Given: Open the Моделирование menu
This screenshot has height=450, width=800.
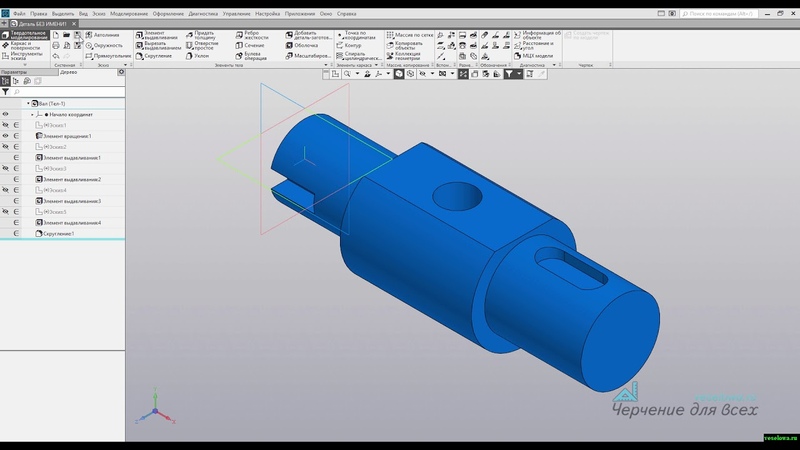Looking at the screenshot, I should (129, 14).
